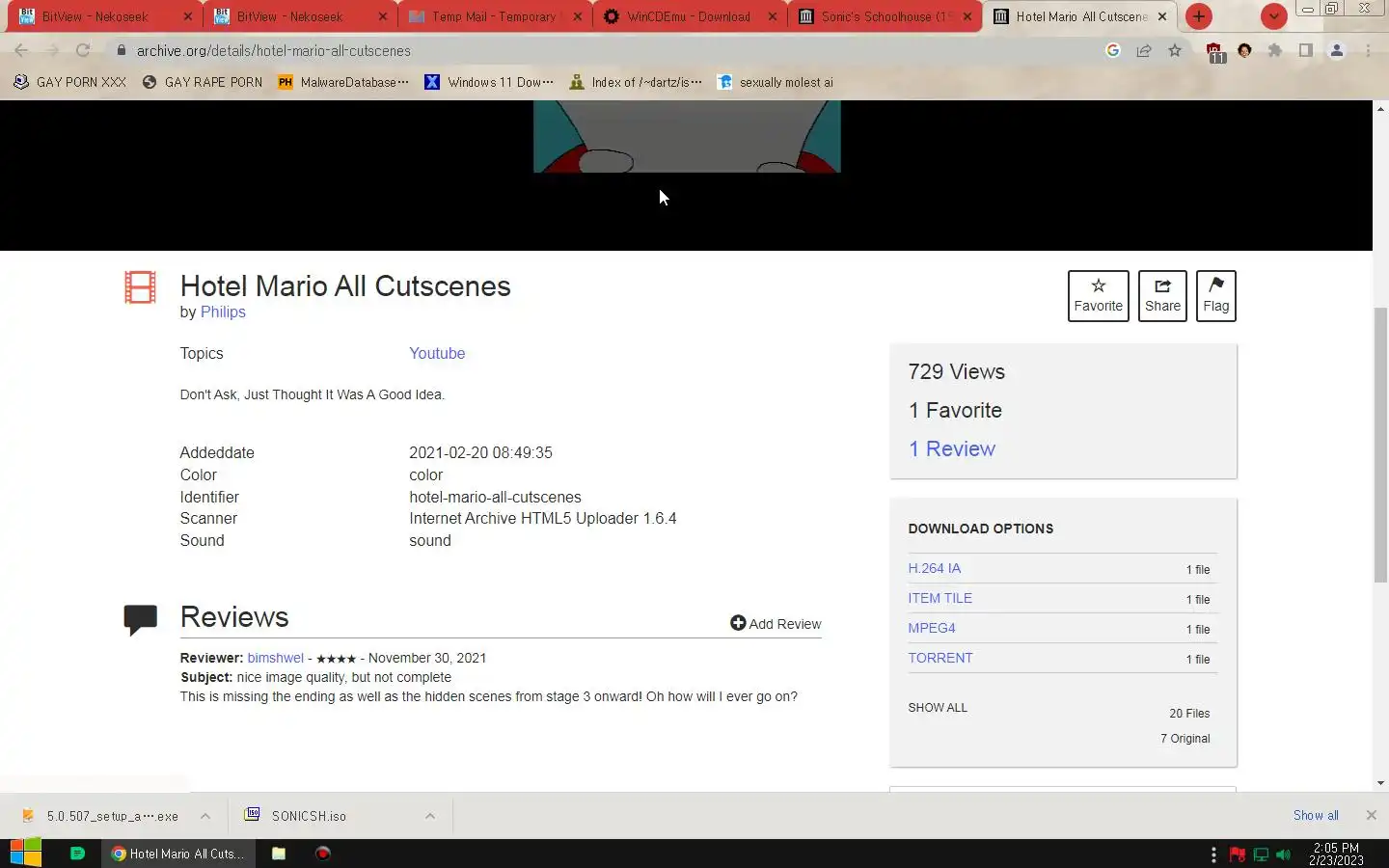Open the green taskbar app icon
The height and width of the screenshot is (868, 1389).
pos(78,854)
